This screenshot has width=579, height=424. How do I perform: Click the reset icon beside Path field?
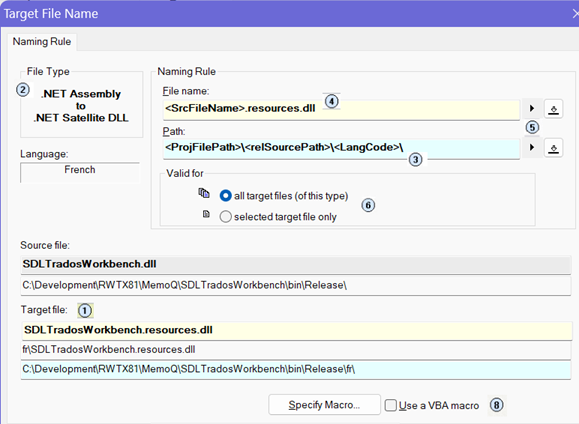coord(553,148)
